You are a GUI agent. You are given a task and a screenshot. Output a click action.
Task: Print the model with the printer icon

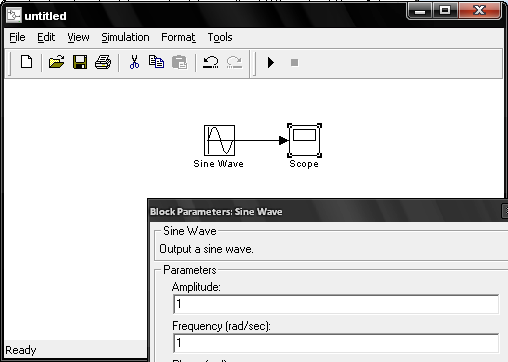click(x=103, y=62)
